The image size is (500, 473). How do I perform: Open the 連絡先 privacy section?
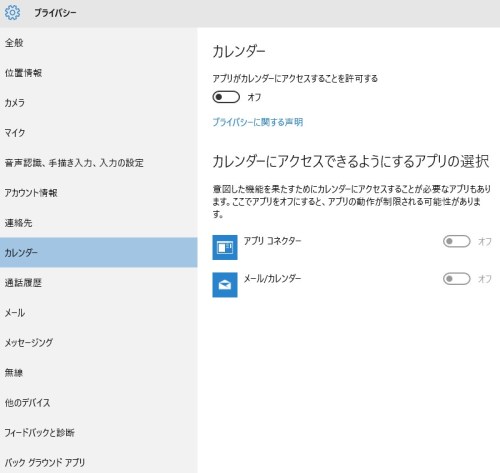(x=99, y=223)
